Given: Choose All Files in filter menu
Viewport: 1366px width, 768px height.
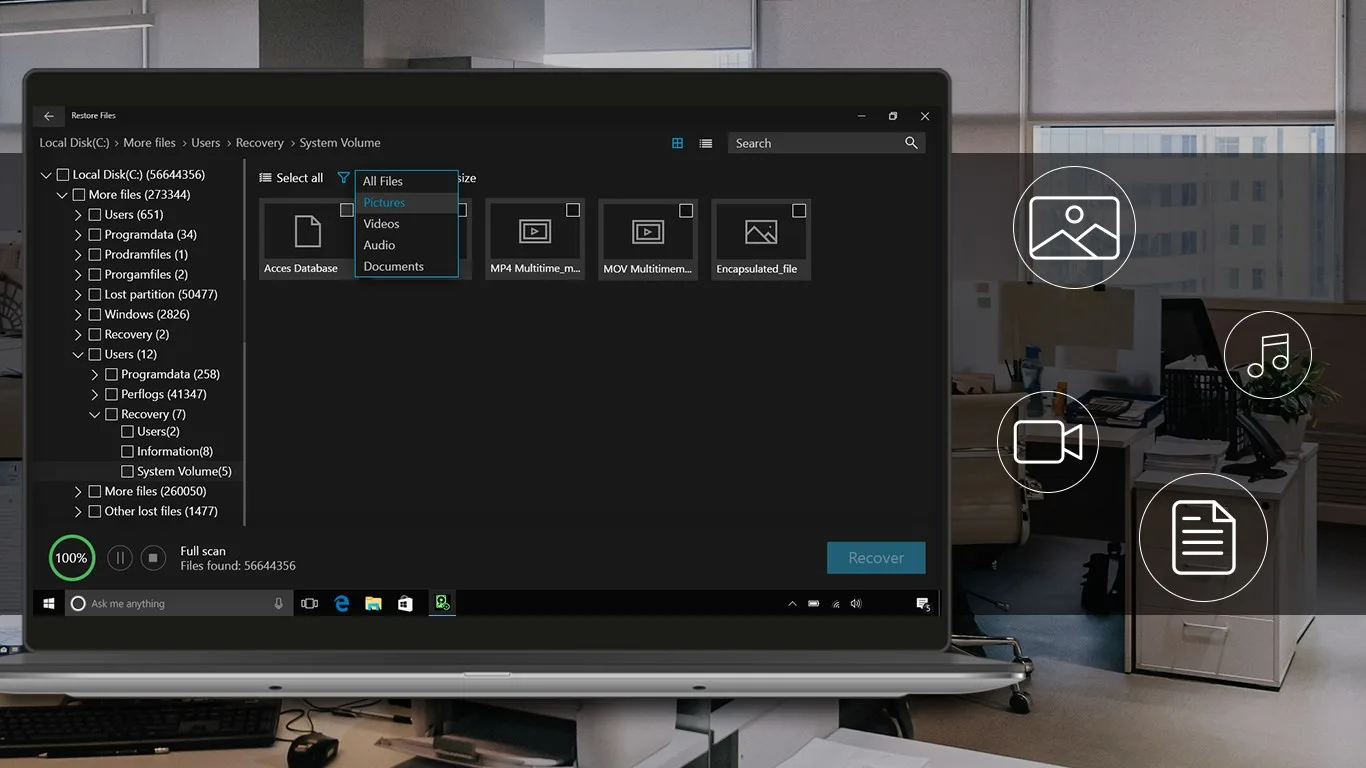Looking at the screenshot, I should tap(406, 181).
